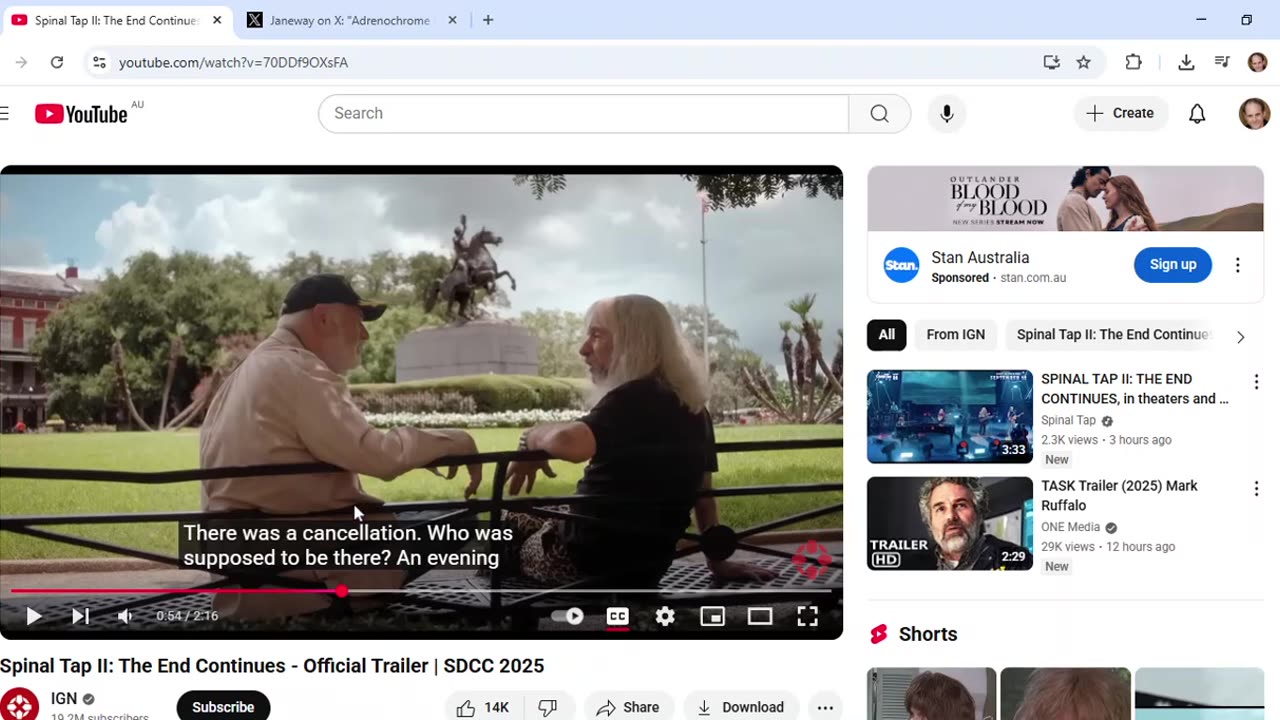Toggle the autoplay switch

[x=568, y=616]
